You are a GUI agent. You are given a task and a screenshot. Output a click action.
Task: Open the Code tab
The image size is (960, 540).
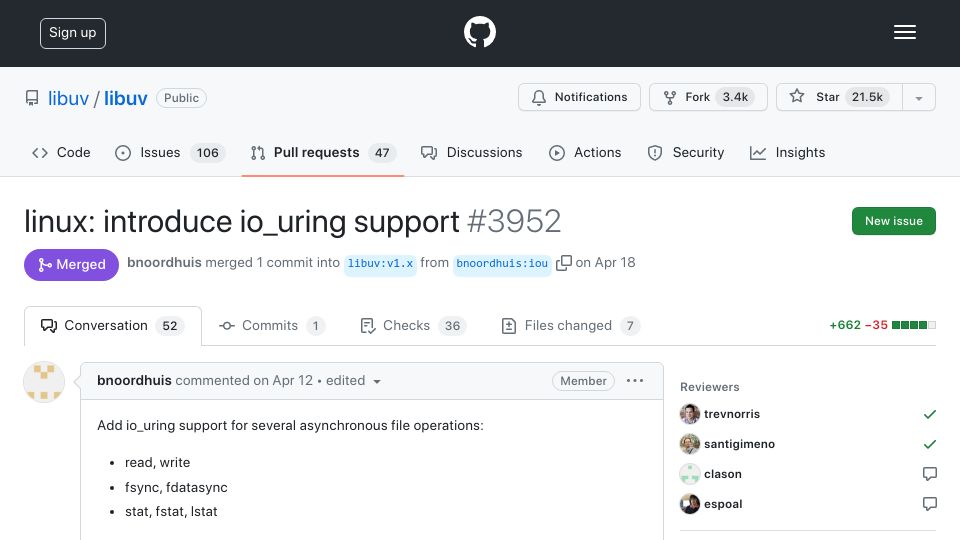point(61,152)
